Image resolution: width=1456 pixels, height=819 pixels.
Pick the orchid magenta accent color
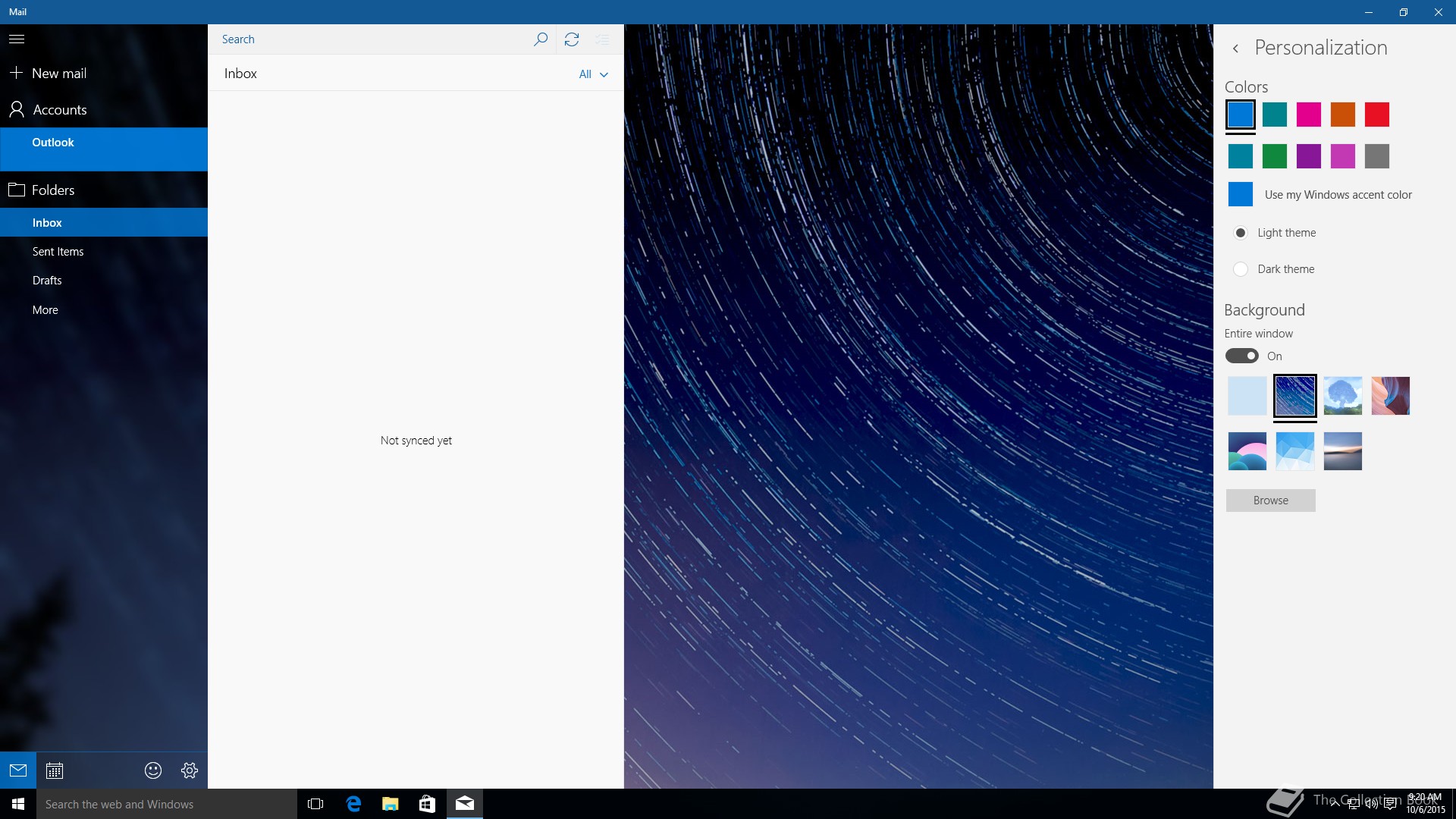(x=1343, y=156)
